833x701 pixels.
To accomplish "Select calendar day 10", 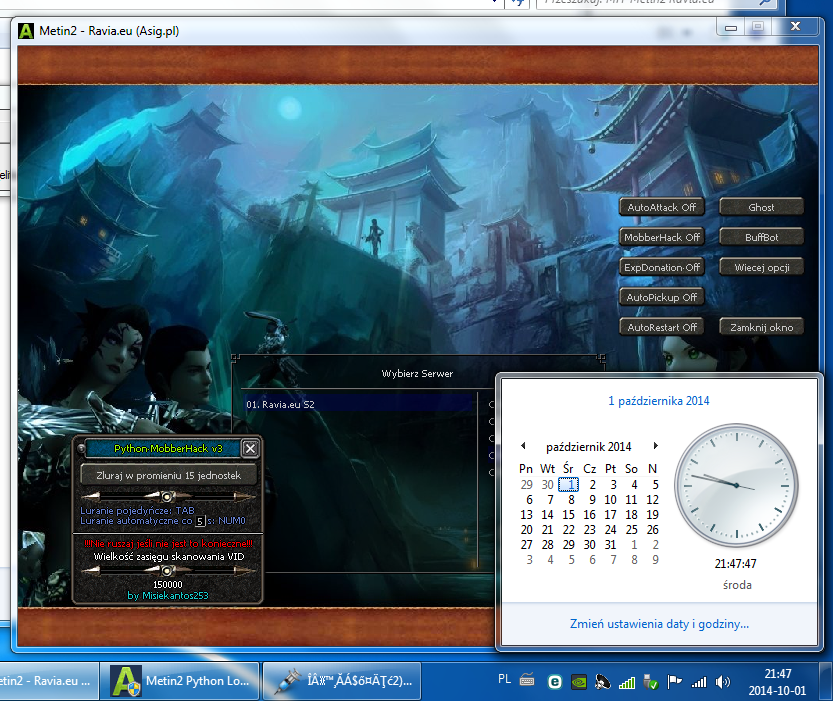I will click(x=610, y=500).
